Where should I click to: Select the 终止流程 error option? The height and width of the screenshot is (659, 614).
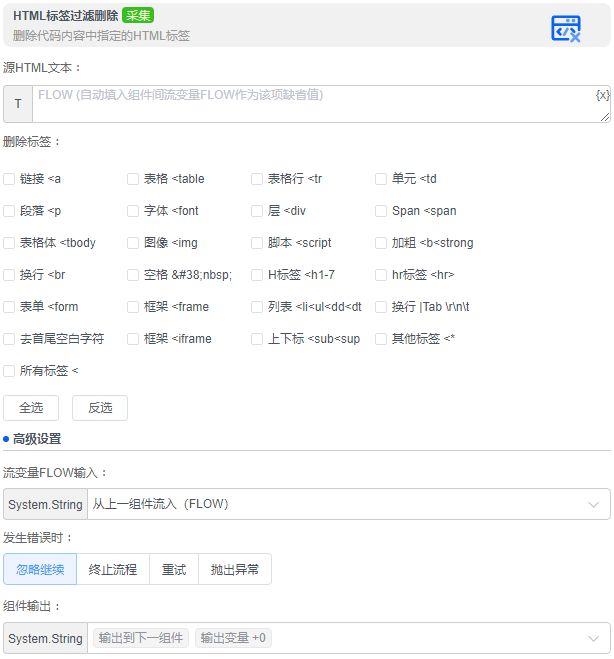pos(113,569)
